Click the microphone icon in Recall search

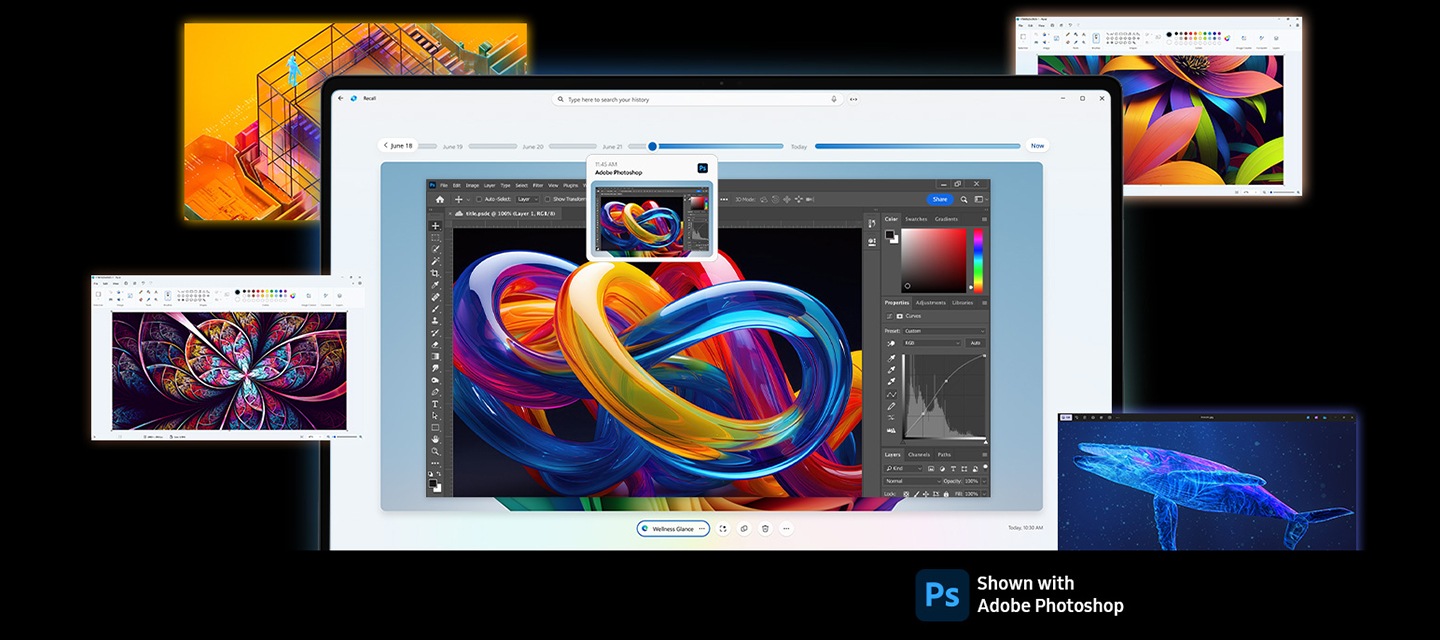(834, 99)
